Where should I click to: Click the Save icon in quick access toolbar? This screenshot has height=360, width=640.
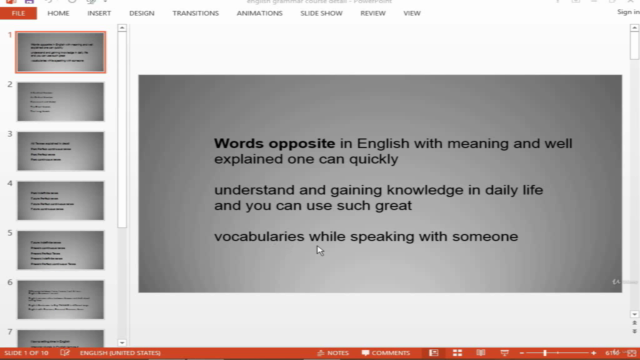click(29, 1)
